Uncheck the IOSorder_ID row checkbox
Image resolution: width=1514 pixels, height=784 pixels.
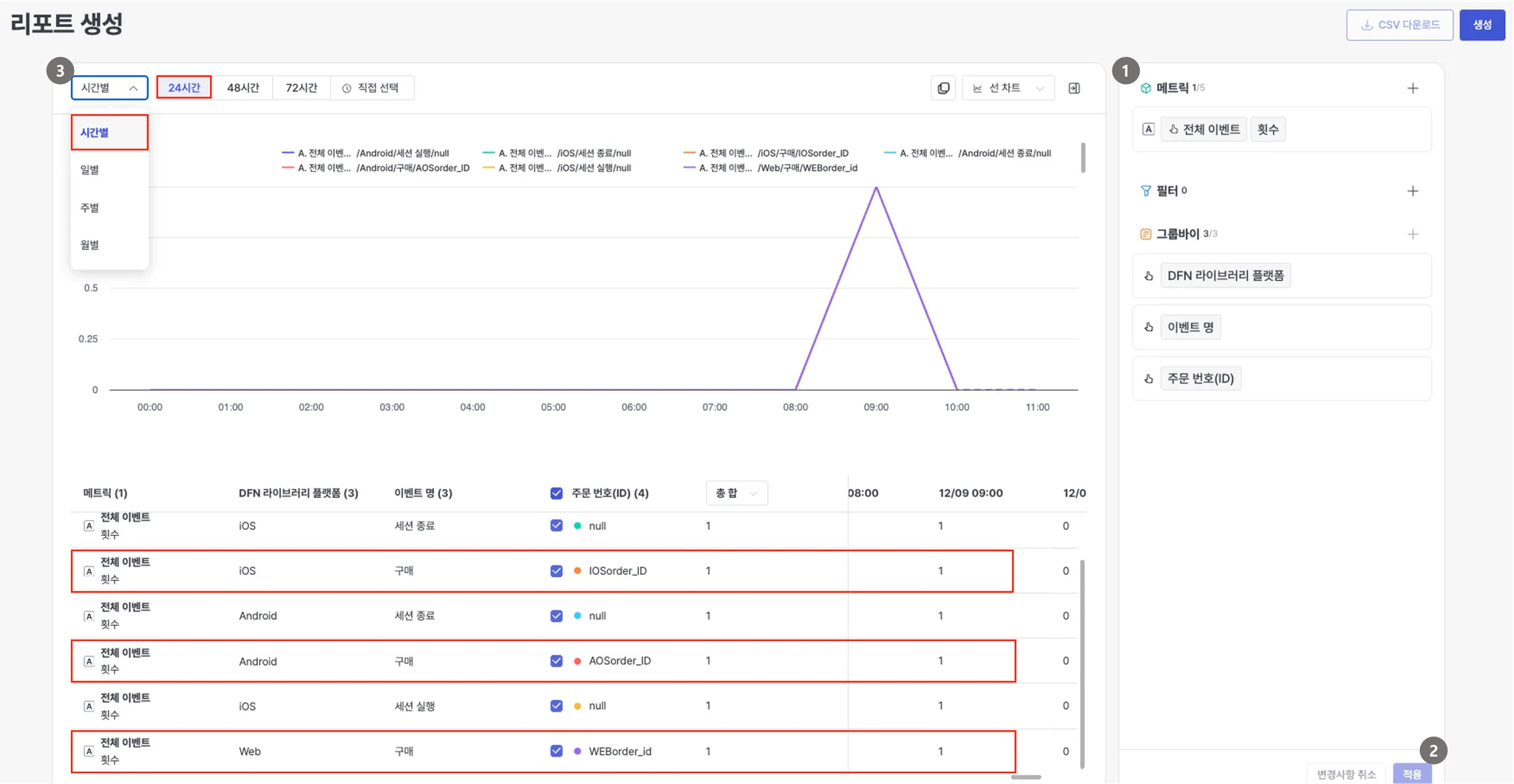click(x=557, y=570)
